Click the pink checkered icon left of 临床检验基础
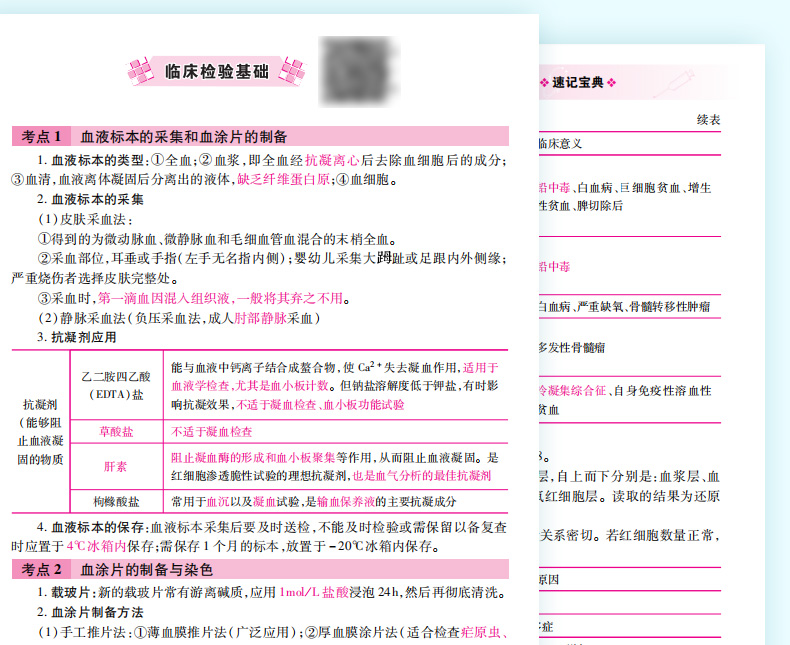The image size is (790, 645). tap(143, 70)
